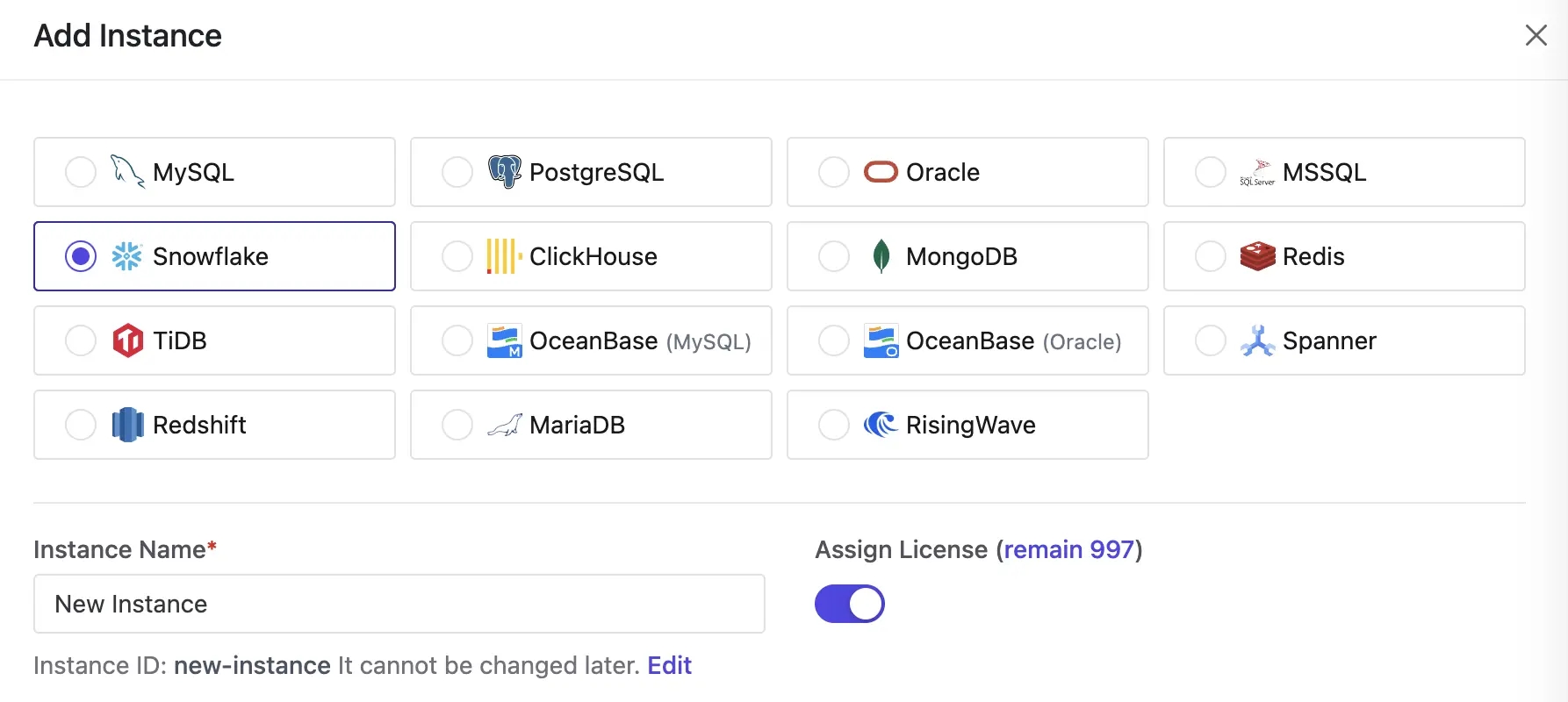1568x702 pixels.
Task: Click the MariaDB label text
Action: (x=577, y=425)
